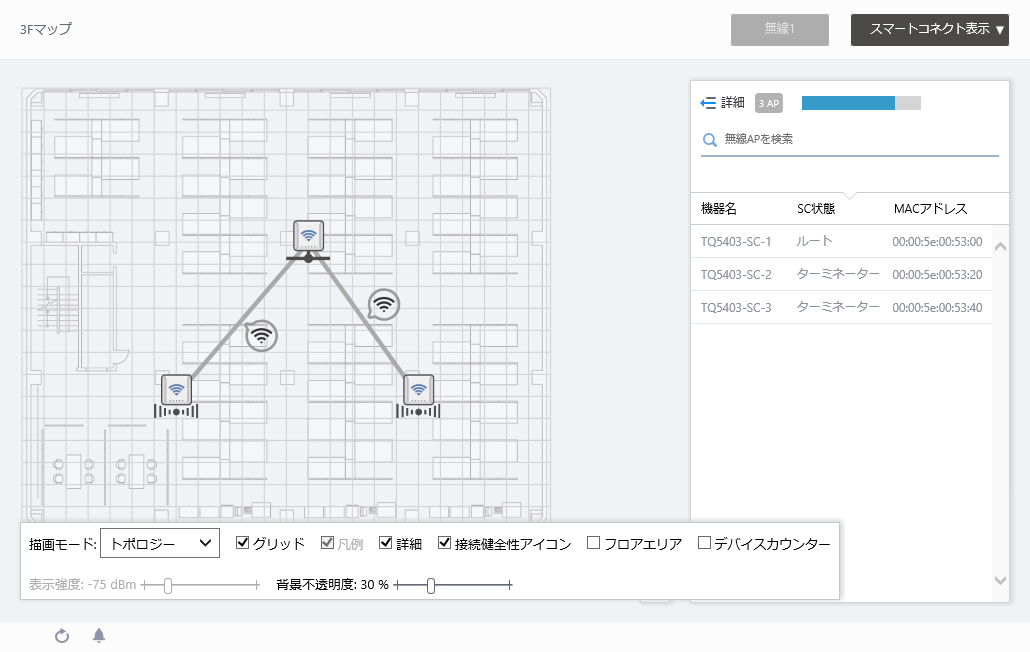The height and width of the screenshot is (652, 1030).
Task: Open notifications via the bell icon
Action: (99, 636)
